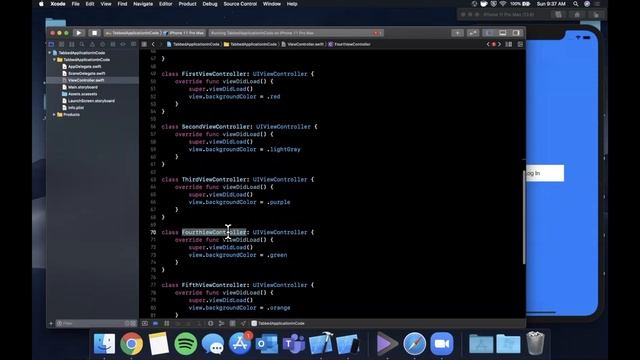Jump to previous issue in editor
This screenshot has width=640, height=360.
click(488, 44)
